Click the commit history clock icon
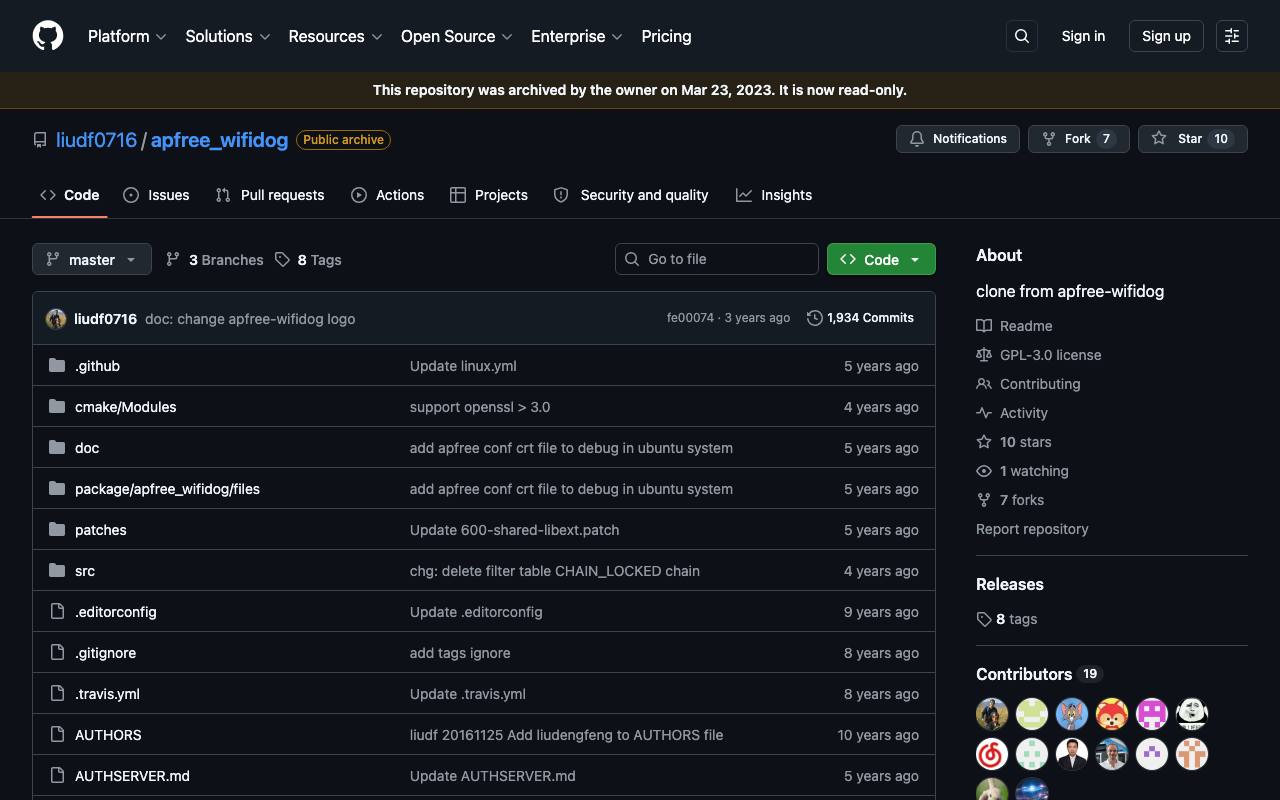Screen dimensions: 1280x800 click(815, 318)
